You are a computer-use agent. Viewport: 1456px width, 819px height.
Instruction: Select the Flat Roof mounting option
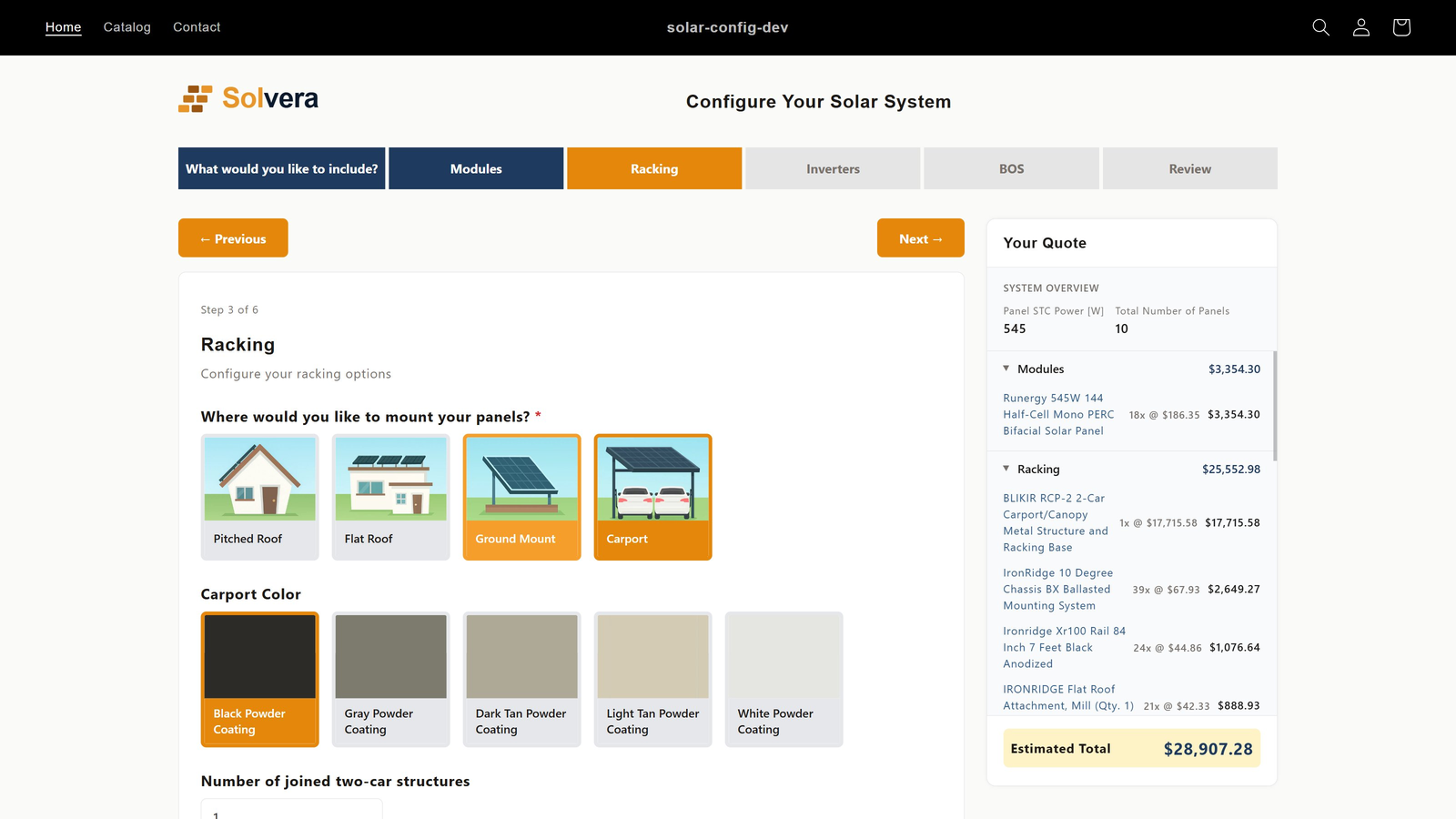click(x=391, y=497)
